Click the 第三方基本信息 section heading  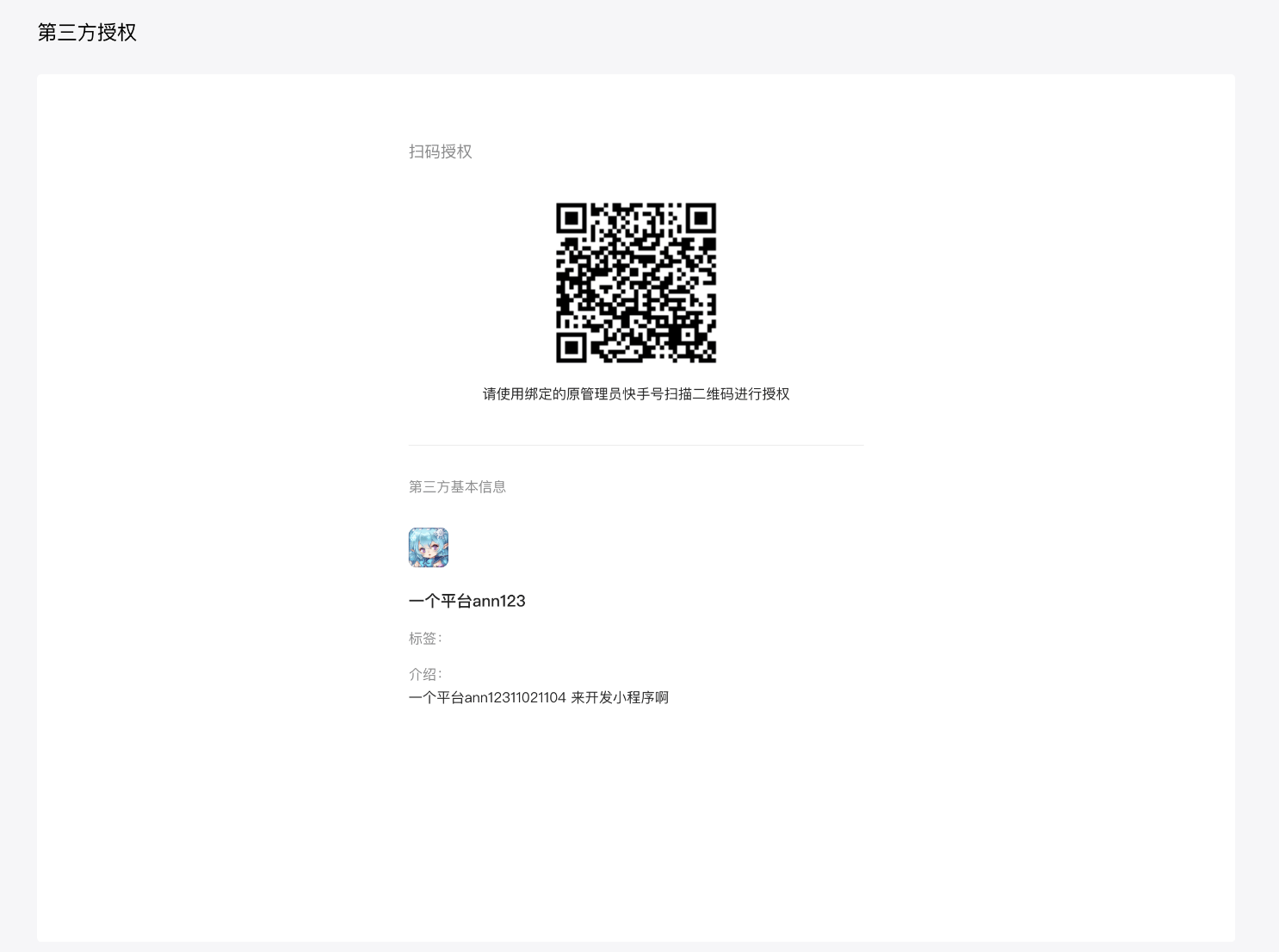pos(457,487)
